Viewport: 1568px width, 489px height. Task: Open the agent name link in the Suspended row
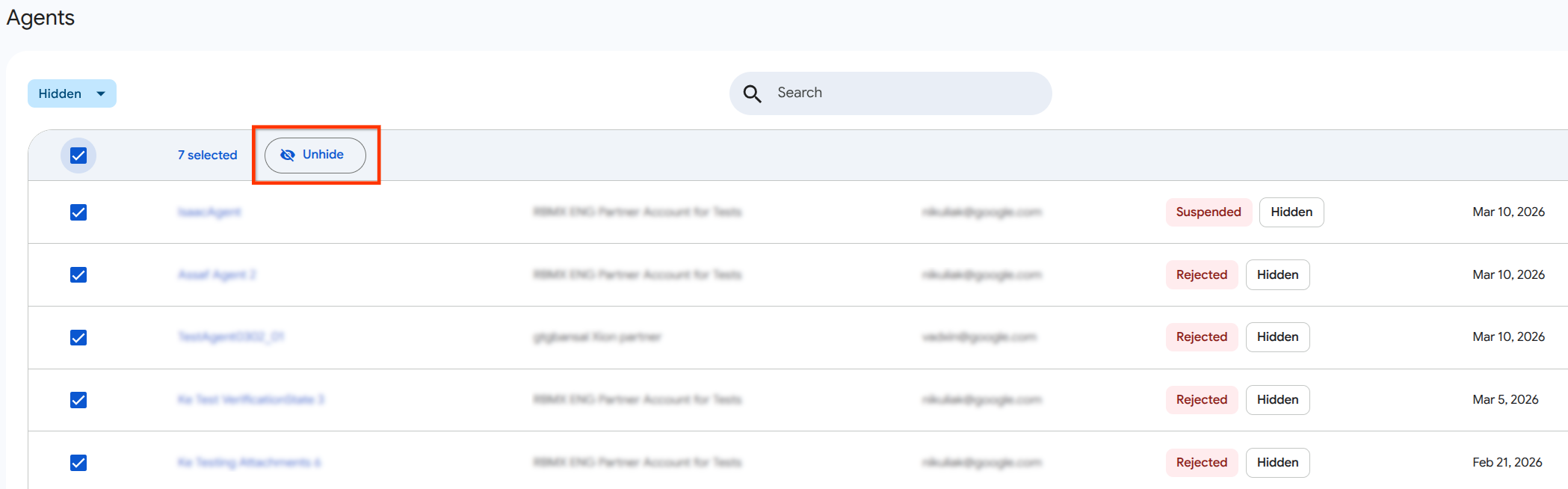209,212
